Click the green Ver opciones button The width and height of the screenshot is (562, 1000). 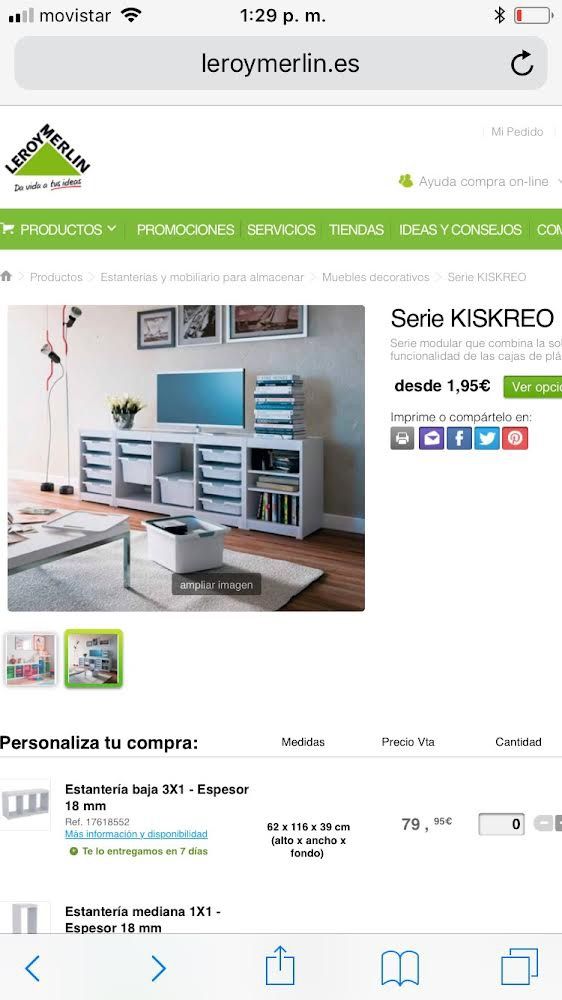point(533,387)
